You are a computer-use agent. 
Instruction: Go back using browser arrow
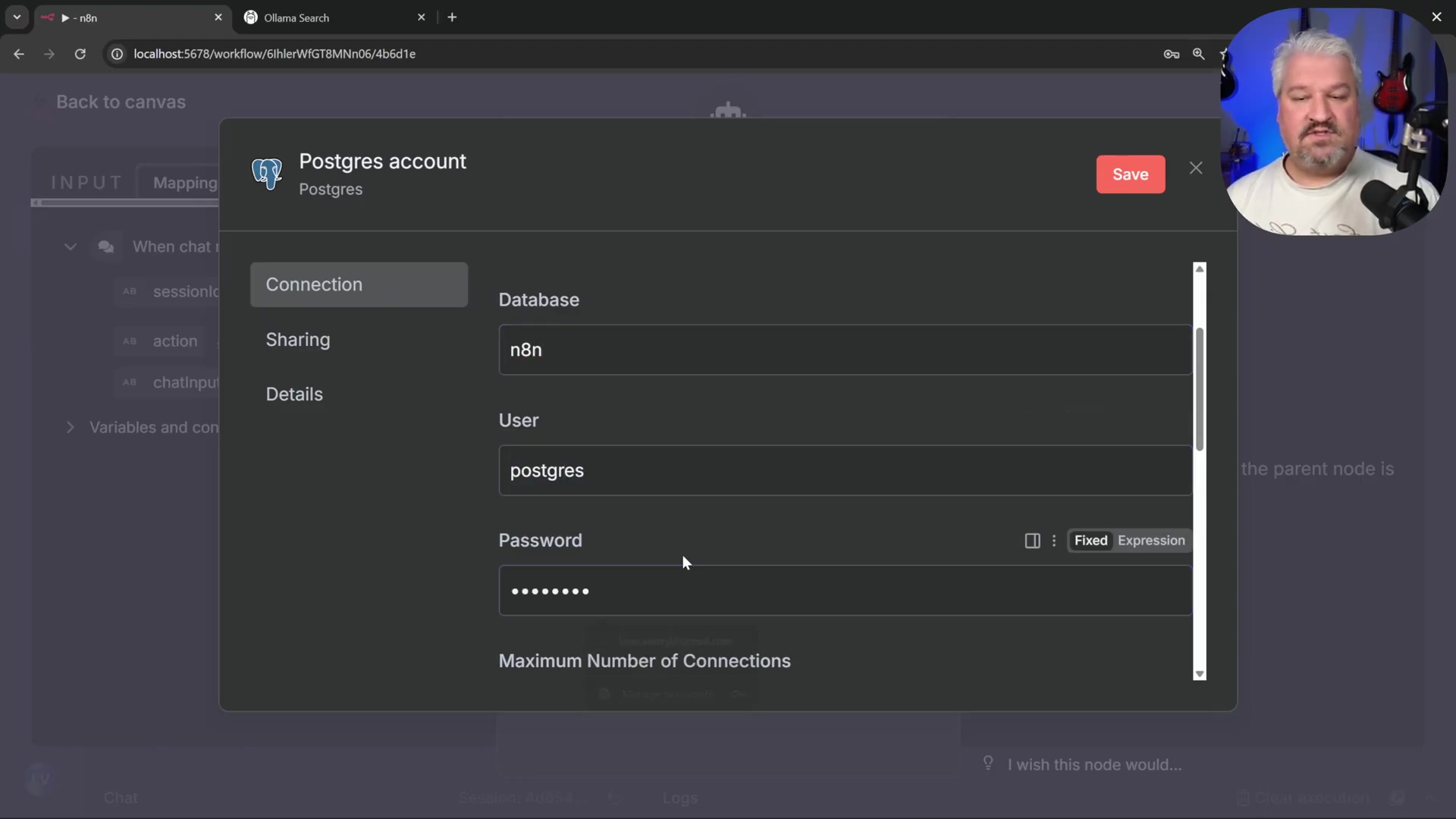[19, 54]
